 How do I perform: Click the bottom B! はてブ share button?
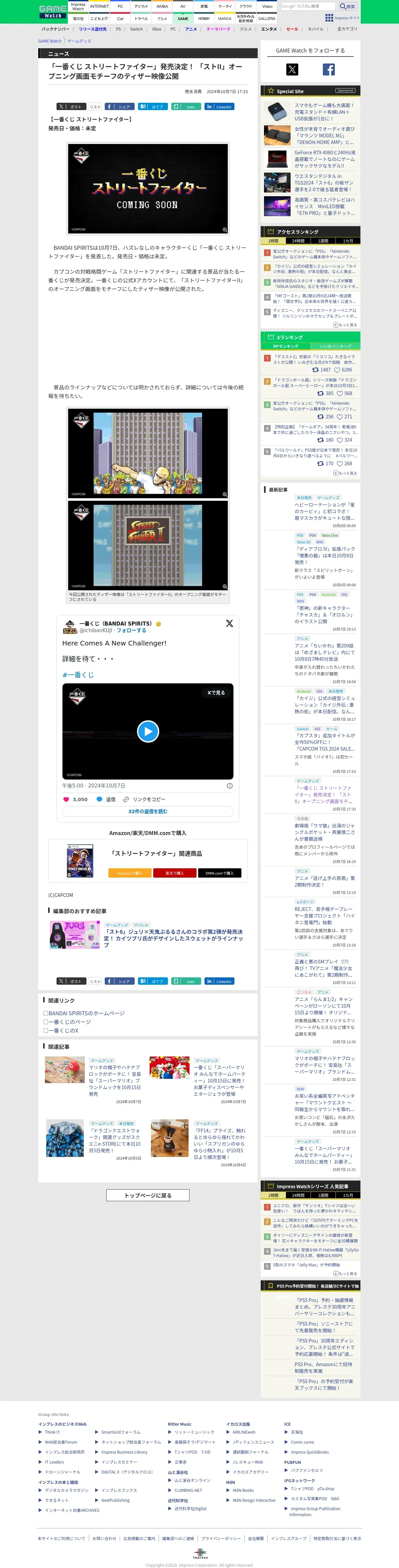click(x=153, y=981)
